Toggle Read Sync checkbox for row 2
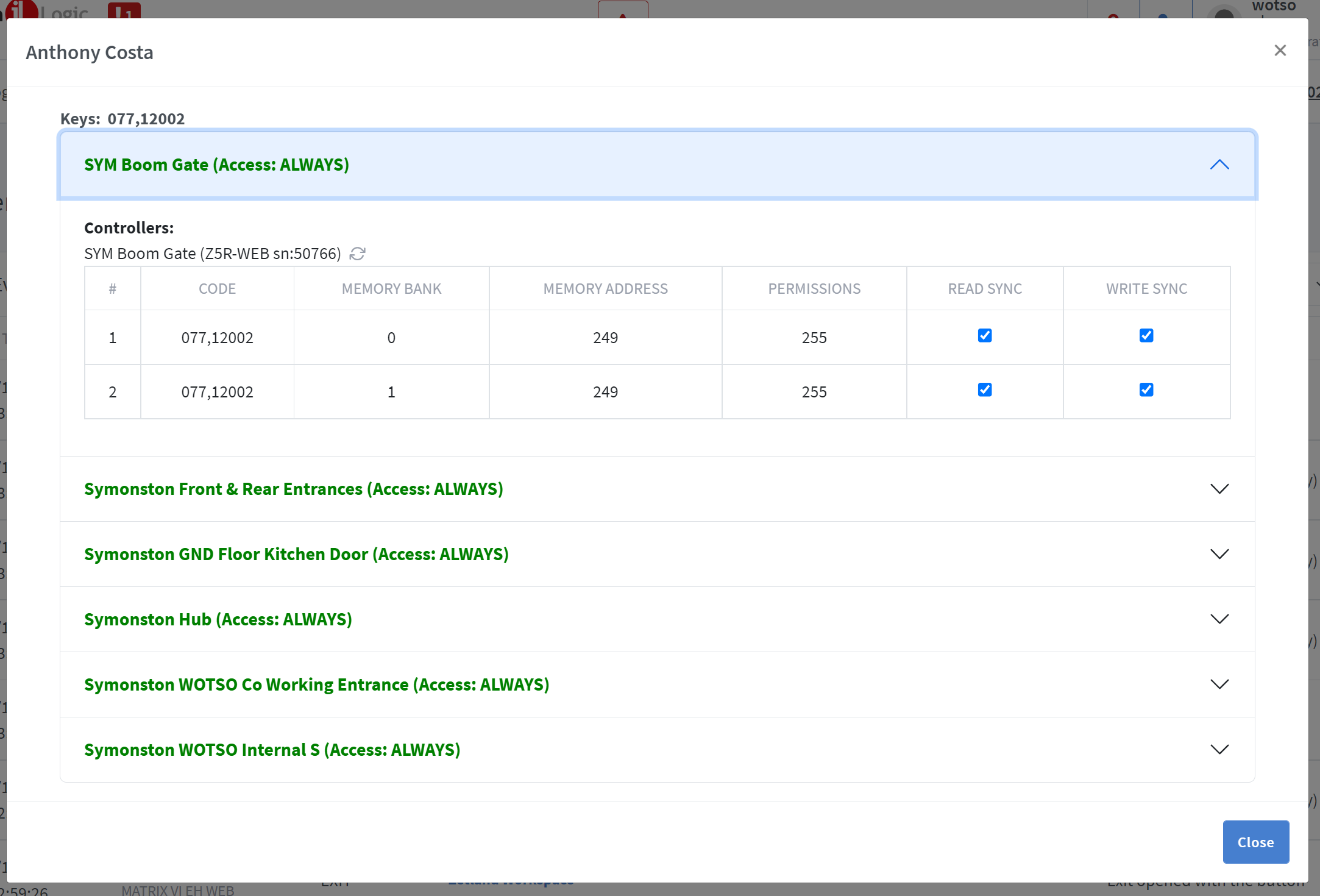1320x896 pixels. point(984,390)
